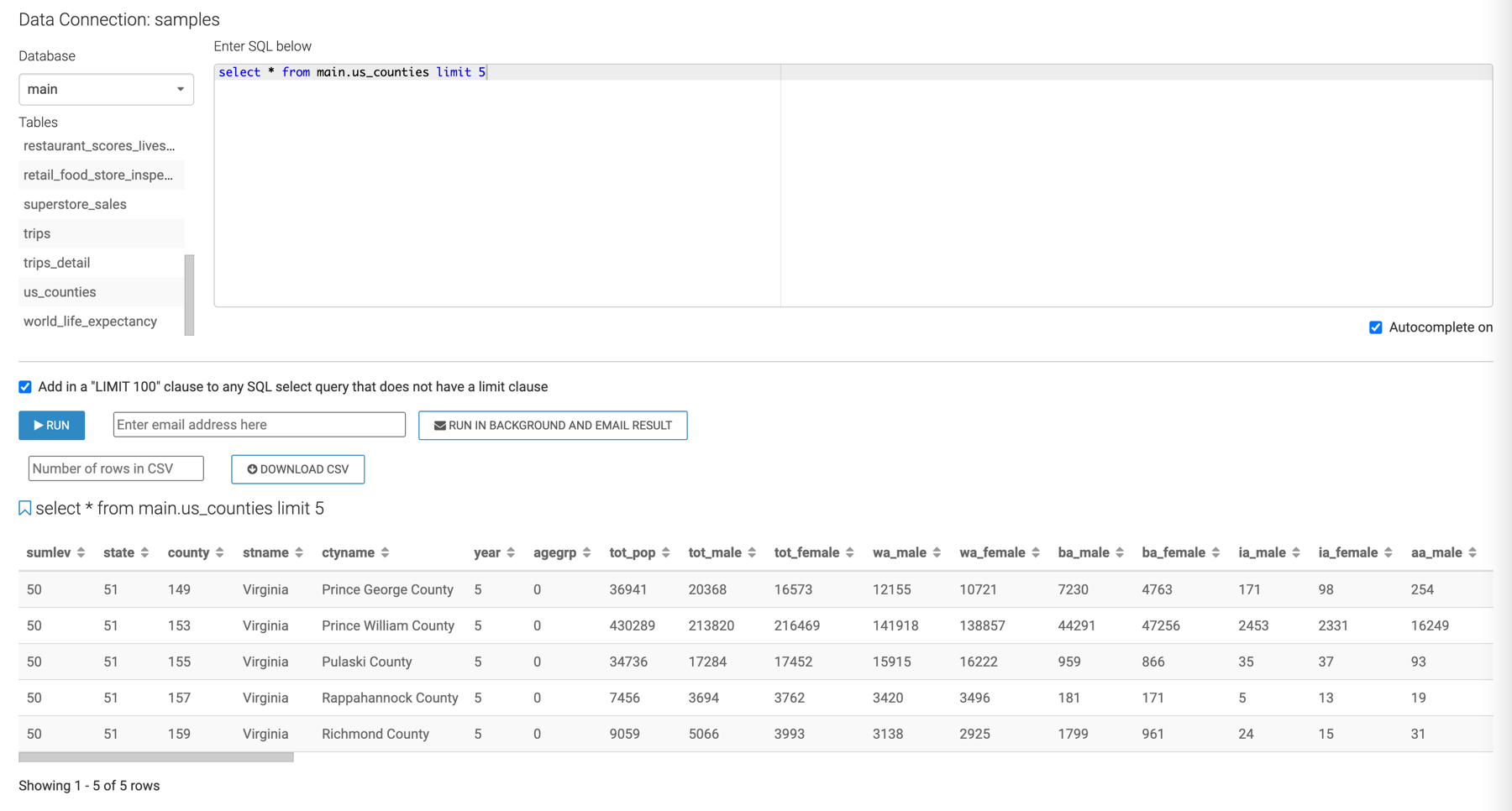Sort table by sumlev column
Screen dimensions: 1512x811
click(81, 552)
